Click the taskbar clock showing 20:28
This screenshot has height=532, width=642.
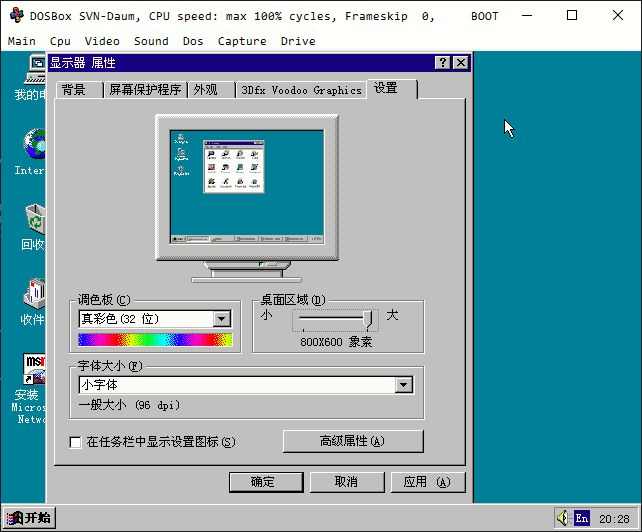tap(614, 519)
